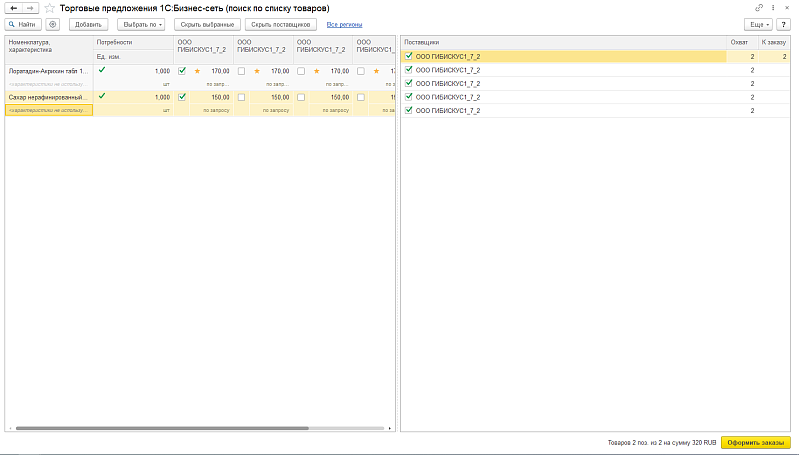Click the link icon in the title bar
This screenshot has height=455, width=799.
point(759,8)
